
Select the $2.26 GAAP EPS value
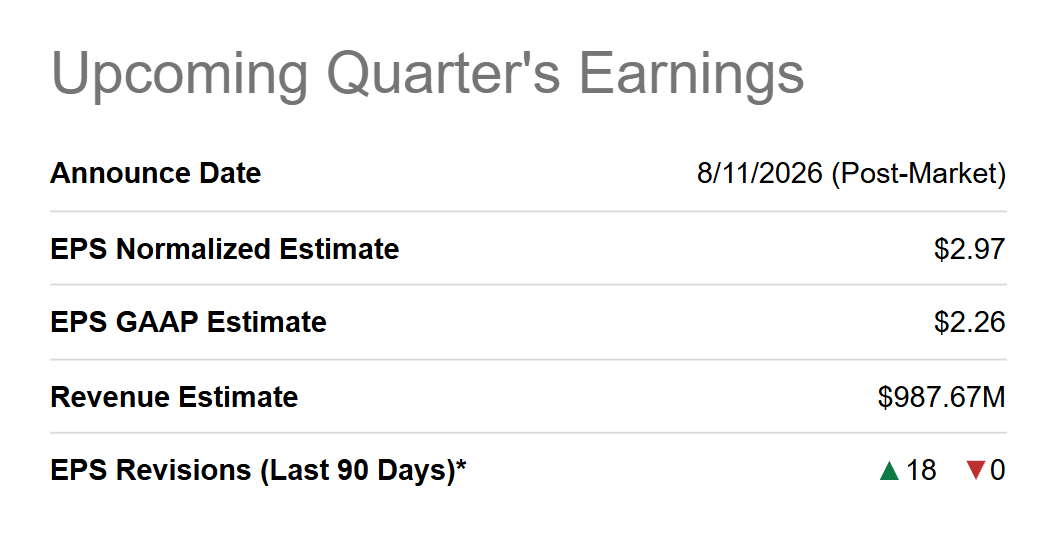pyautogui.click(x=969, y=322)
